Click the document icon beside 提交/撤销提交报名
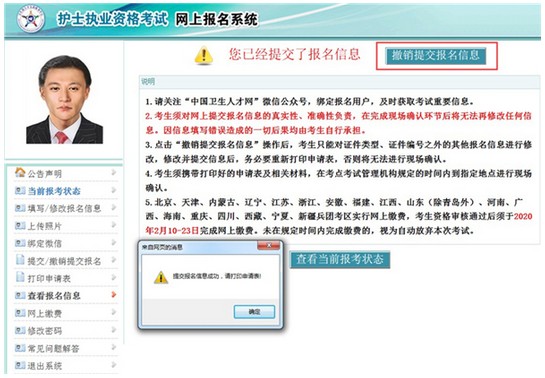545x378 pixels. tap(20, 260)
